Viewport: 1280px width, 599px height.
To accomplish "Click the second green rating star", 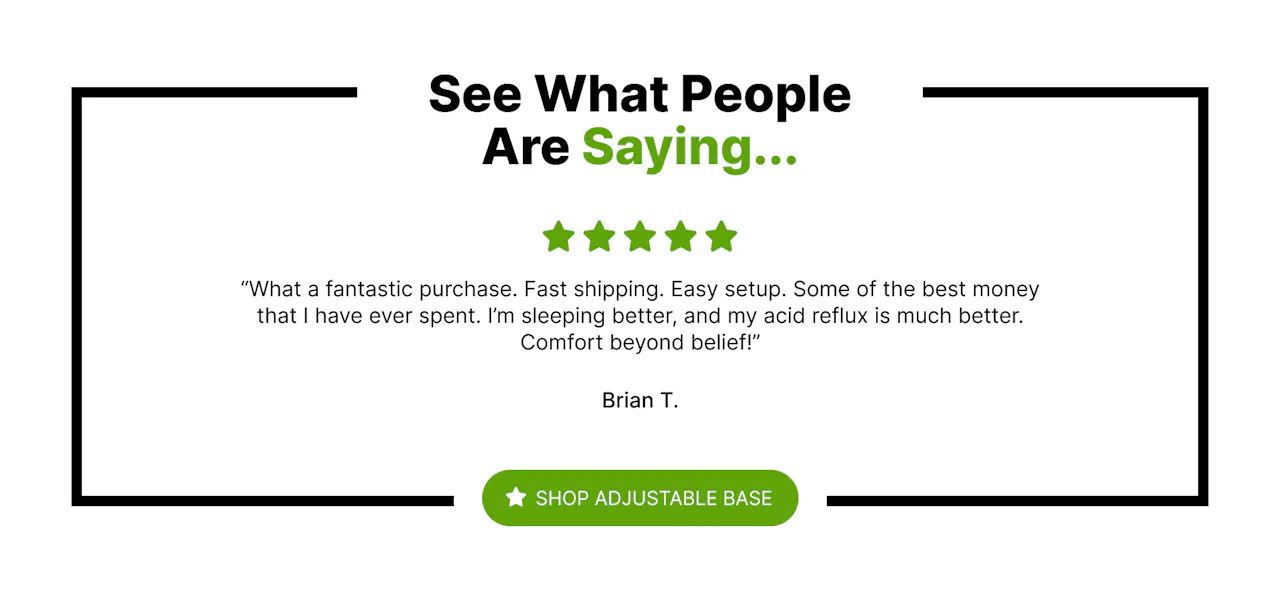I will [599, 237].
